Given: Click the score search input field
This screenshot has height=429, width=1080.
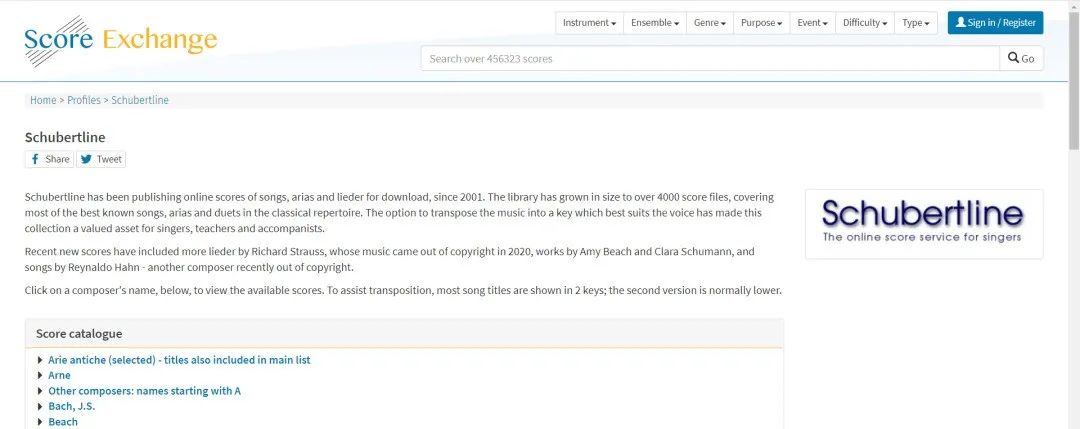Looking at the screenshot, I should [710, 58].
